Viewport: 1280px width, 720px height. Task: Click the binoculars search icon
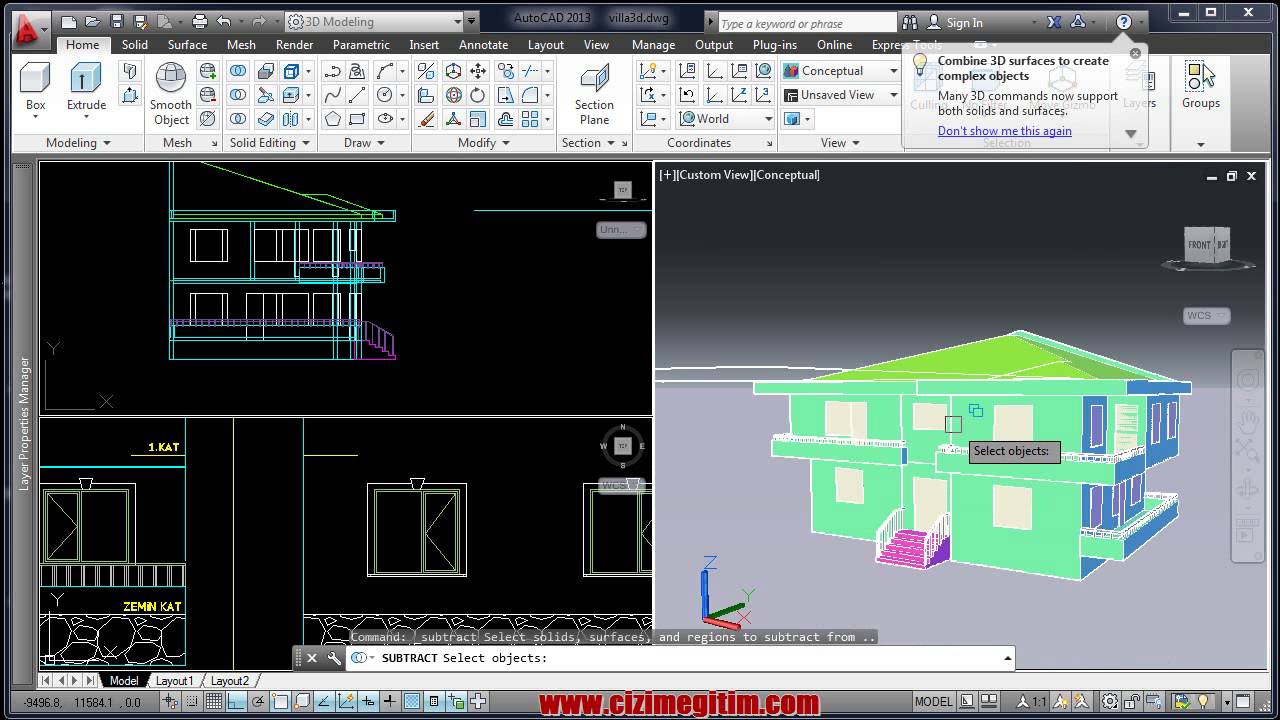click(x=910, y=22)
